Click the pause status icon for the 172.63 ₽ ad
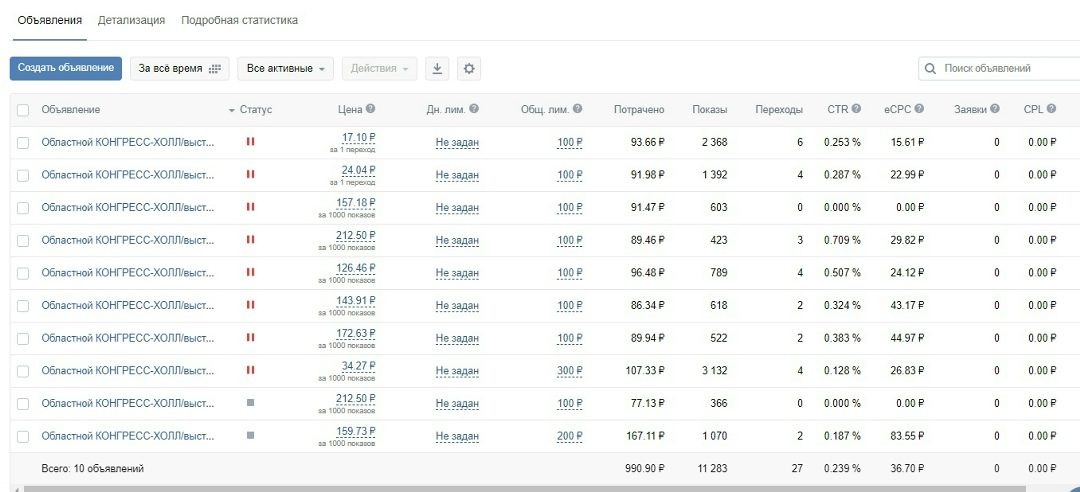This screenshot has height=492, width=1080. 250,337
